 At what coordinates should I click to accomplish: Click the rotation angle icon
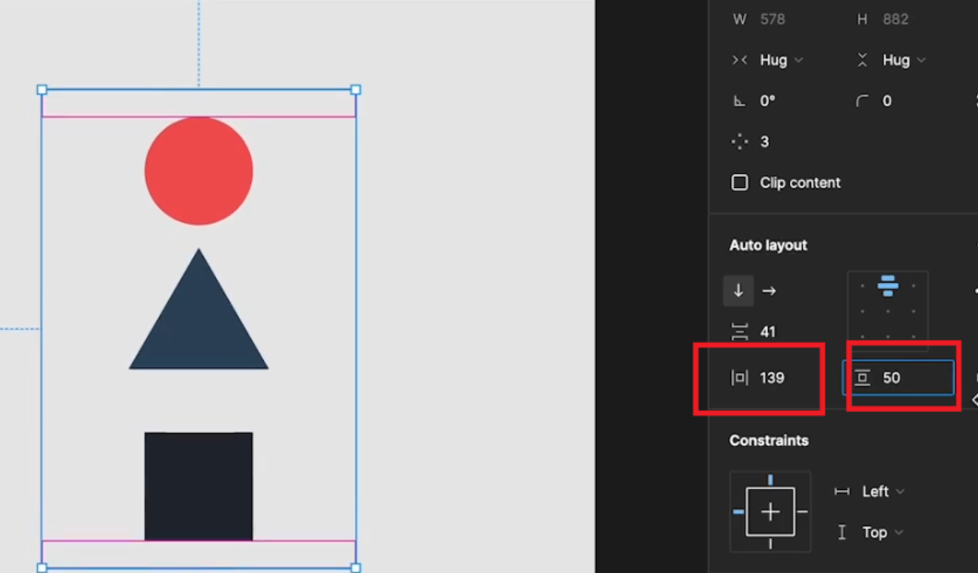click(739, 101)
